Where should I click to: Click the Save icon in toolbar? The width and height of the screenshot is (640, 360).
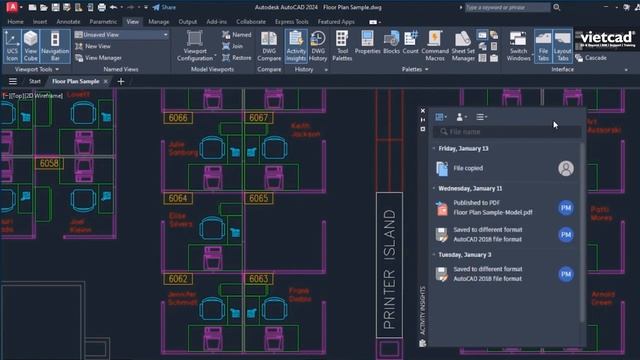(x=56, y=7)
